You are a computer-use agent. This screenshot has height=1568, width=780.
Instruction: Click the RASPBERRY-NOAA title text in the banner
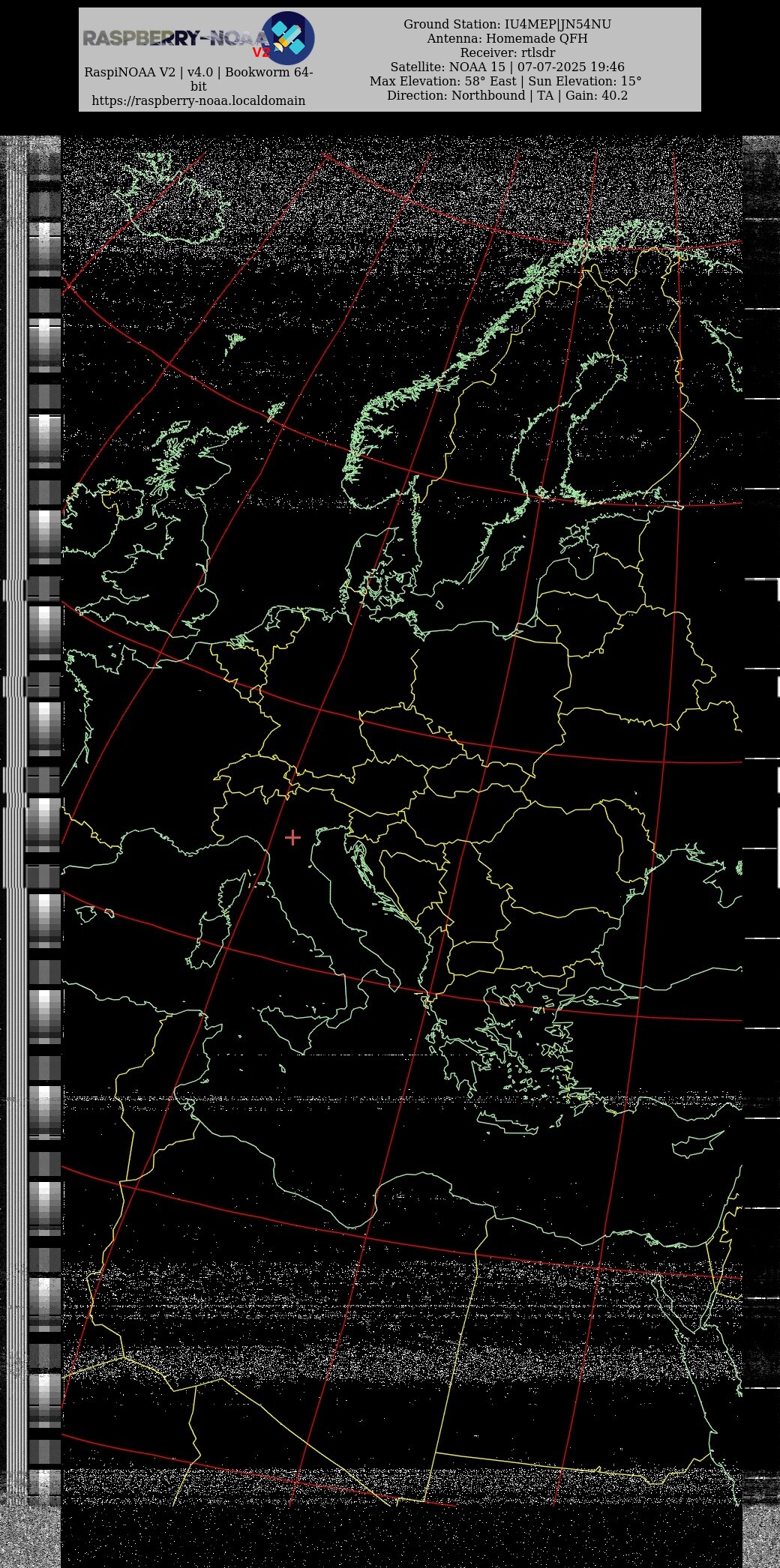tap(175, 38)
